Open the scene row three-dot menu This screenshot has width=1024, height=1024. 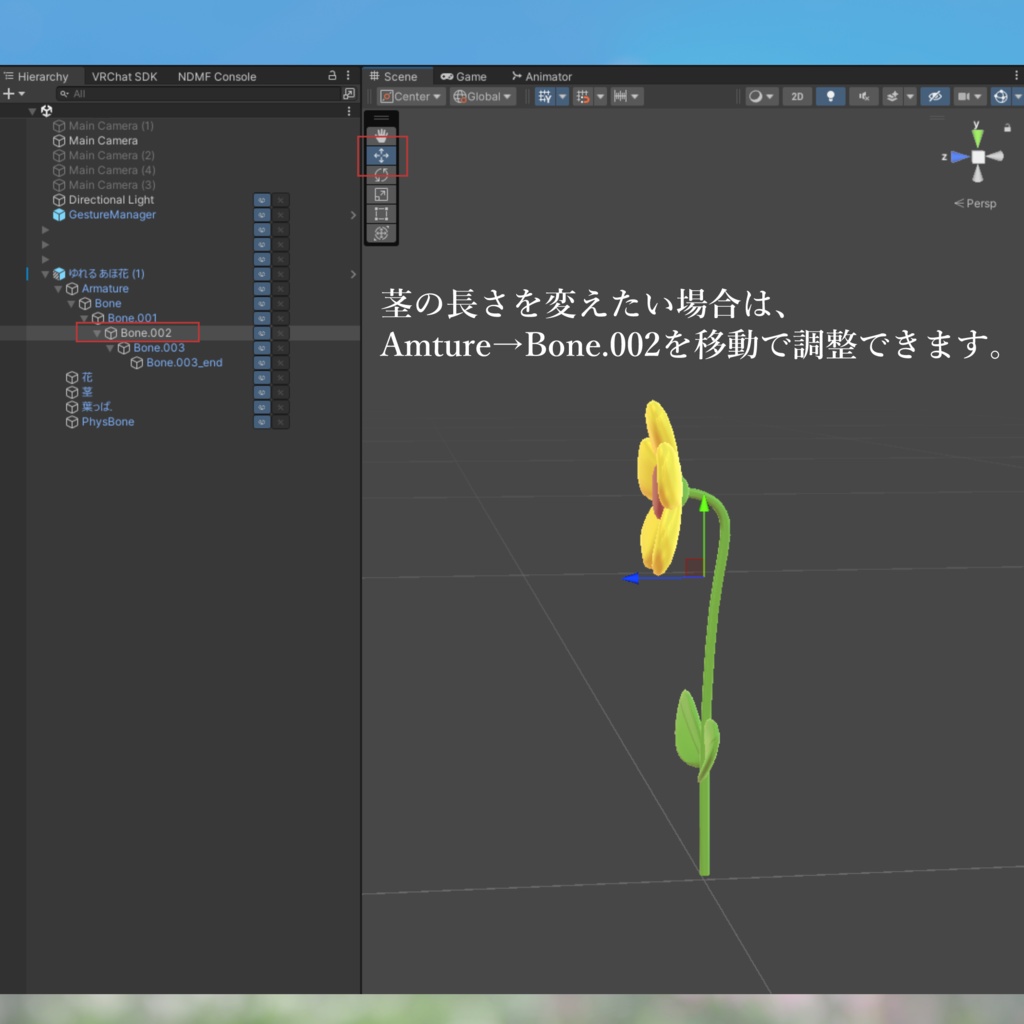pos(349,111)
